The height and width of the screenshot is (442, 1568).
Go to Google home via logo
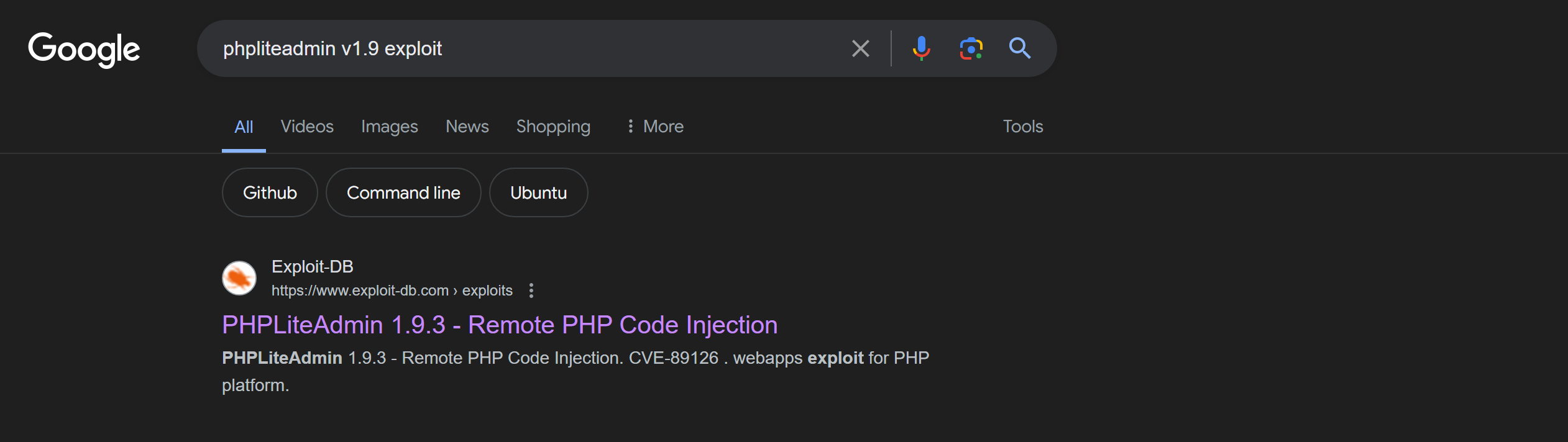(84, 50)
